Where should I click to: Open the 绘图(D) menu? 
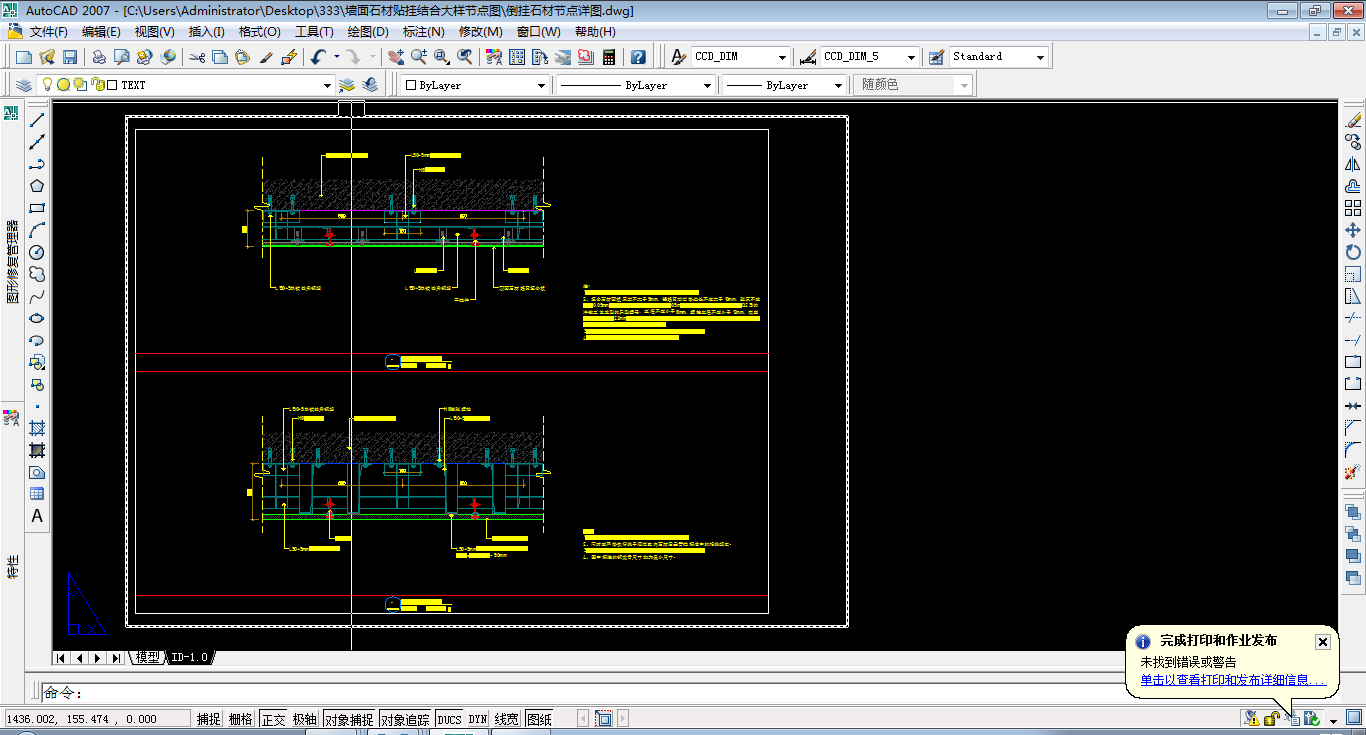pos(367,32)
